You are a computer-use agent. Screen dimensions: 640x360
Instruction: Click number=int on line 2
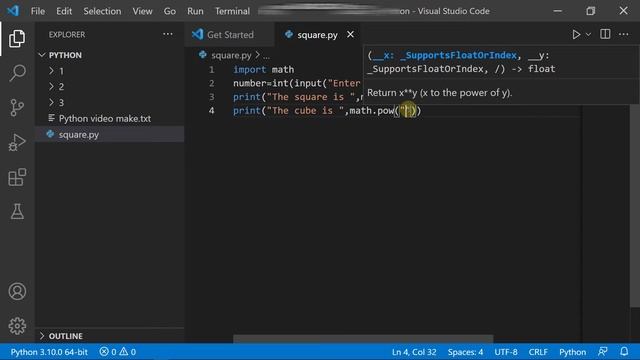(x=260, y=83)
